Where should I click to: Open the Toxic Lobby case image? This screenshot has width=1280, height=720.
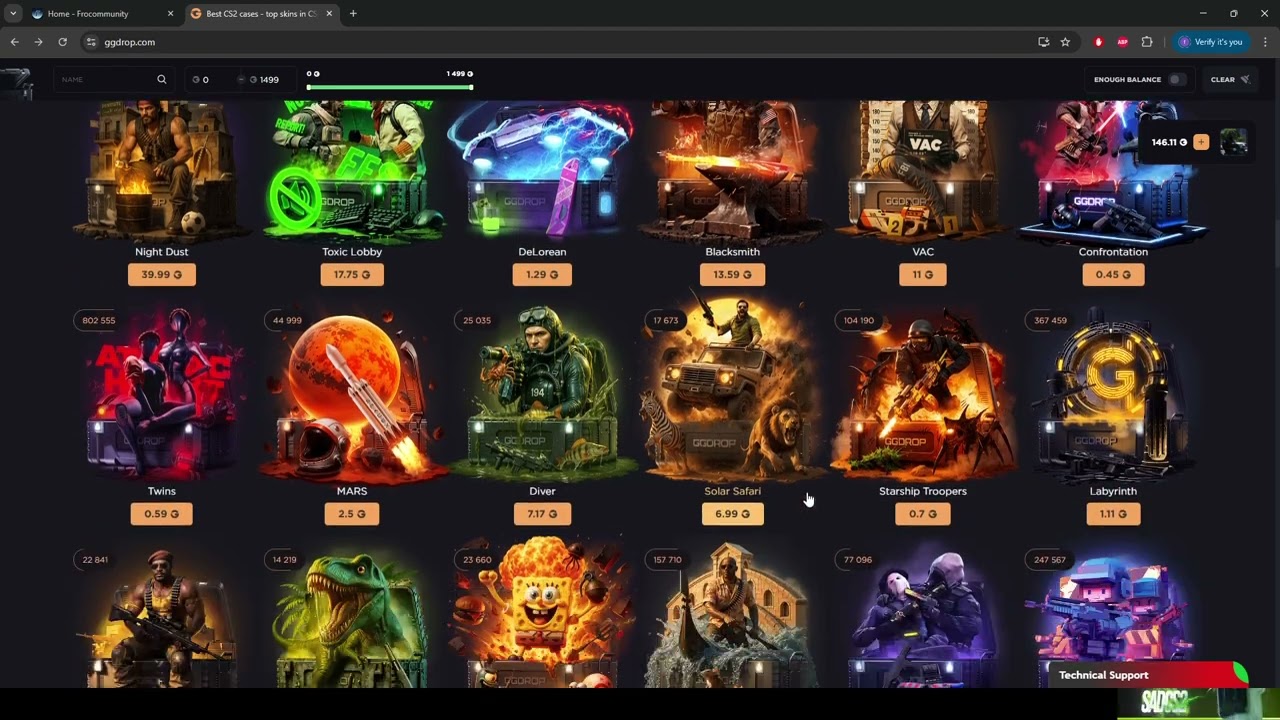(x=352, y=170)
